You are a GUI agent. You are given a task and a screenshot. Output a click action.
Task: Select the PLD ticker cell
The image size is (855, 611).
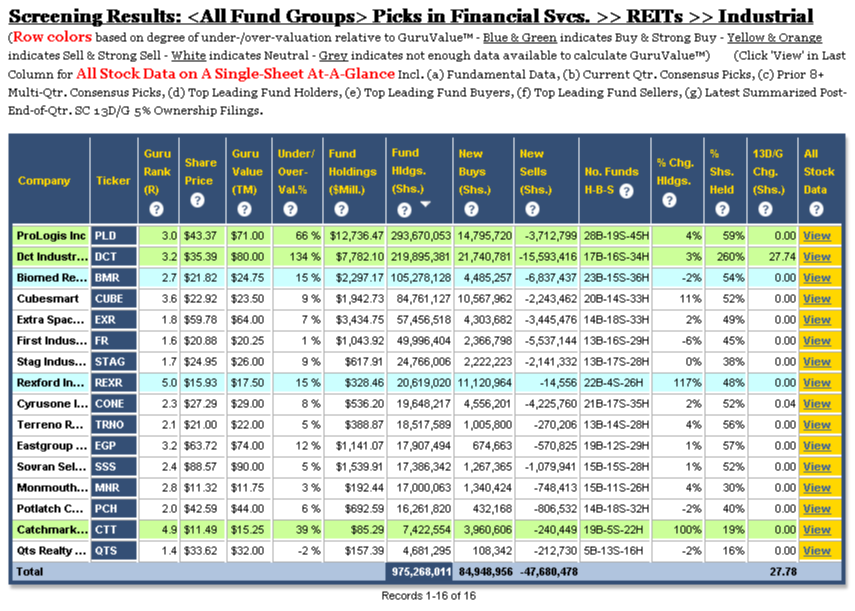pyautogui.click(x=114, y=236)
